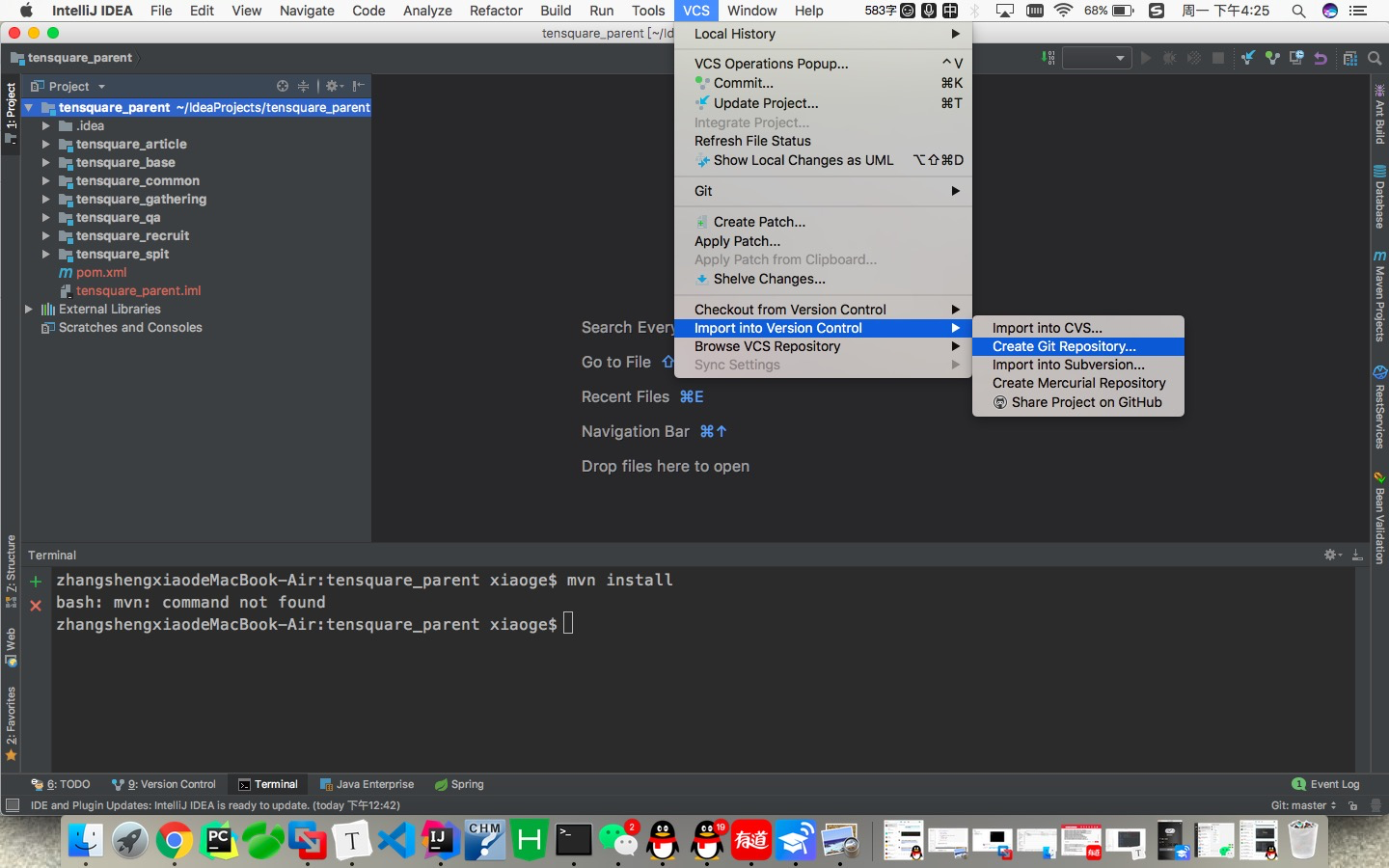Click the Build Project binary-arrow icon
This screenshot has height=868, width=1389.
click(1049, 58)
